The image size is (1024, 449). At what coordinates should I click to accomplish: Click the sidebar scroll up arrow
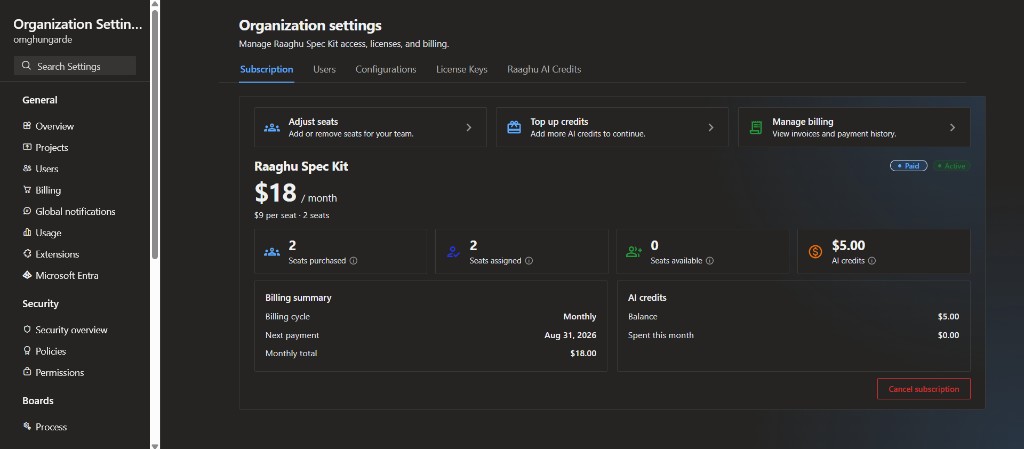pos(155,3)
